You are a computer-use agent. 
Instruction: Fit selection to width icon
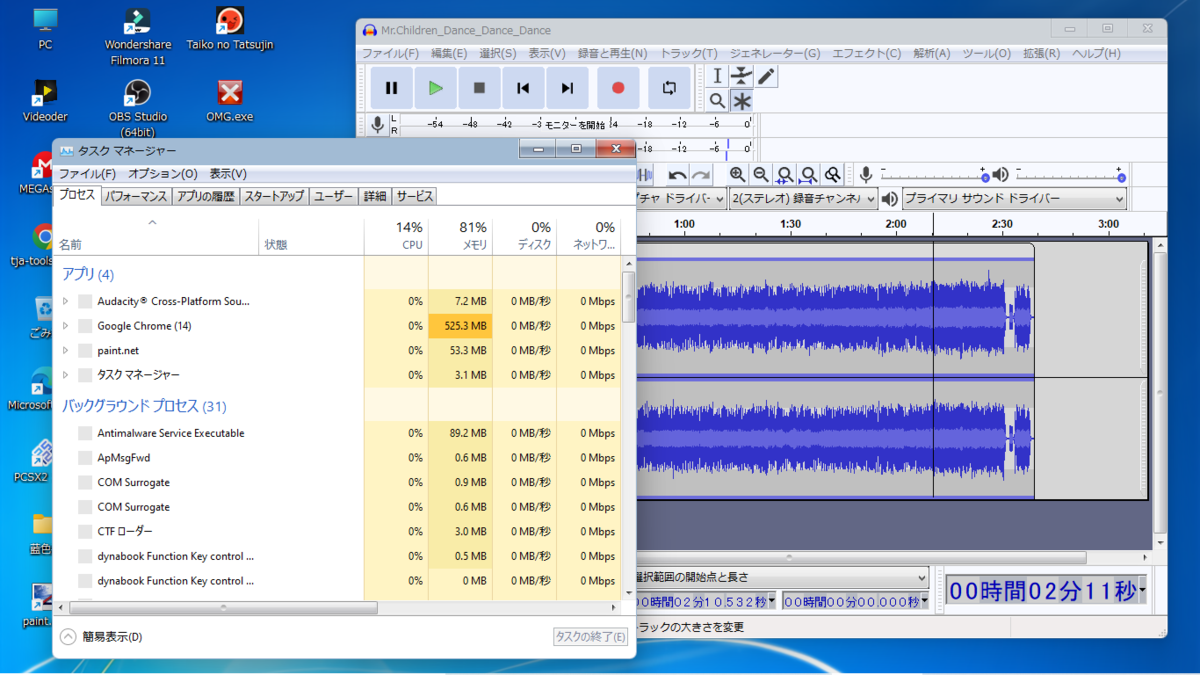tap(785, 175)
